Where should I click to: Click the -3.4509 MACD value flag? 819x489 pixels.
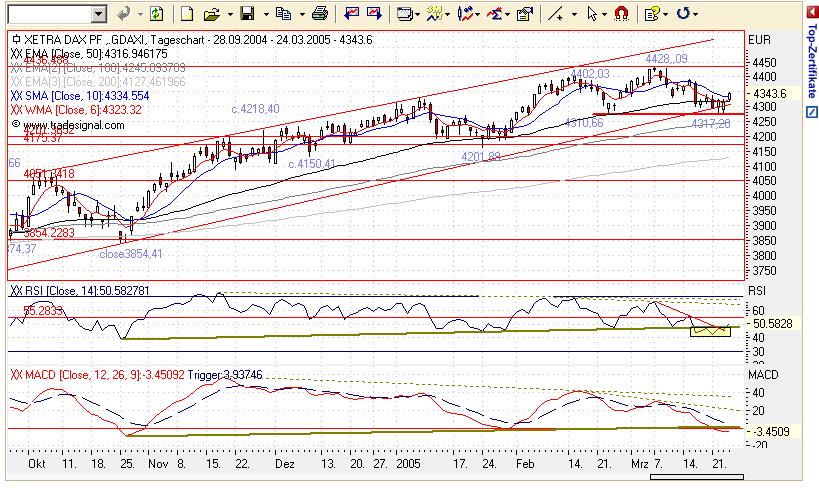(772, 432)
